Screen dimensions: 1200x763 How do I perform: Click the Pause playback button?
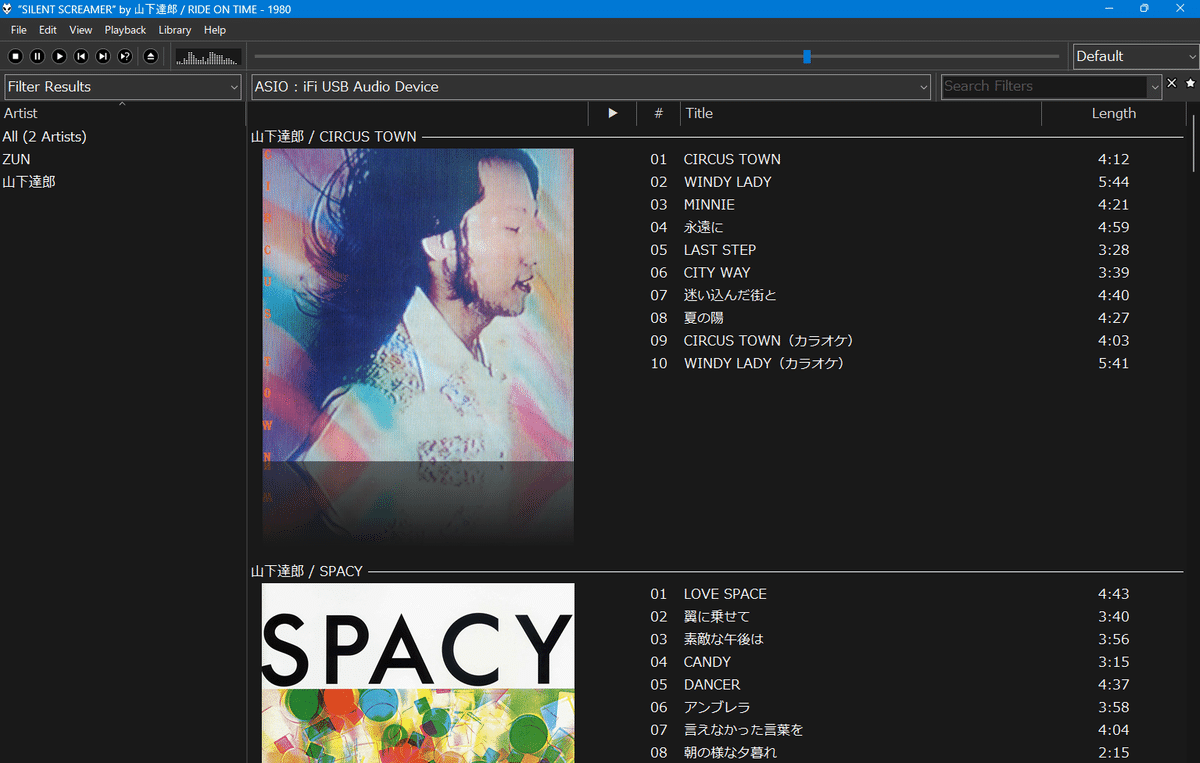click(x=37, y=57)
